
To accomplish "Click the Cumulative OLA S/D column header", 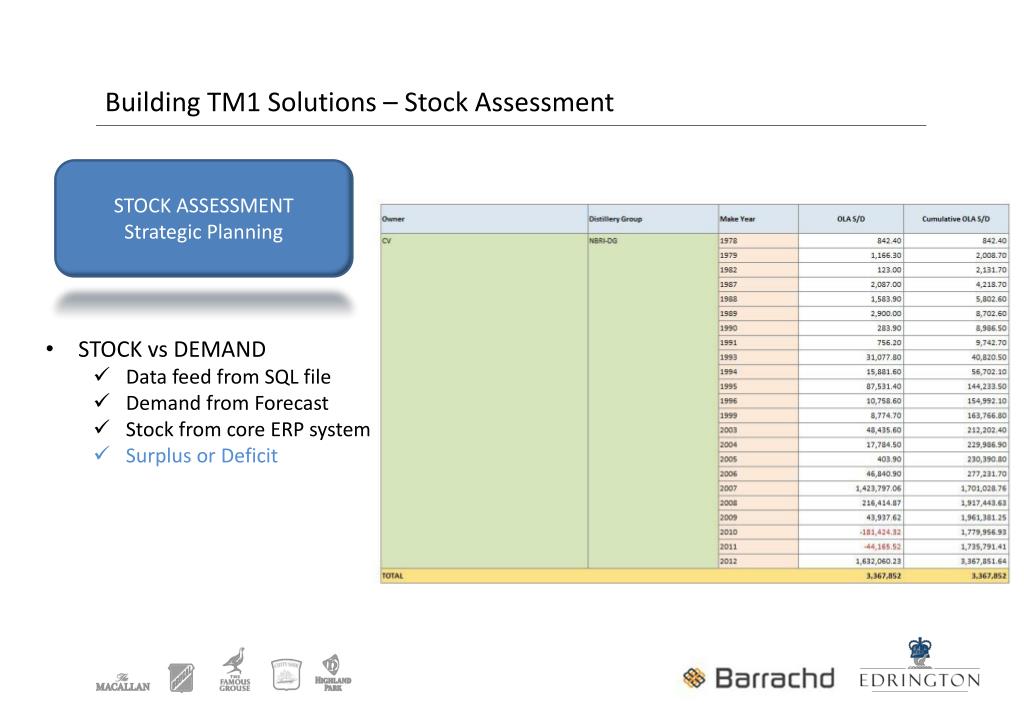I will tap(956, 219).
